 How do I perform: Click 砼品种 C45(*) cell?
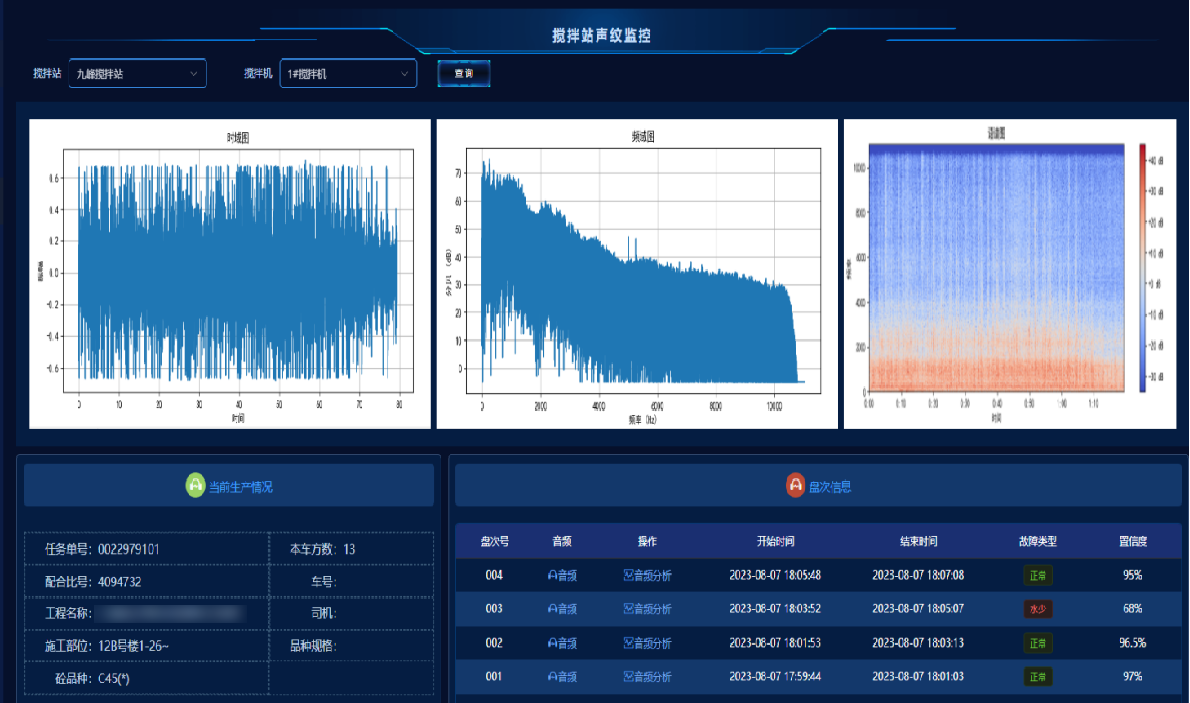tap(147, 679)
